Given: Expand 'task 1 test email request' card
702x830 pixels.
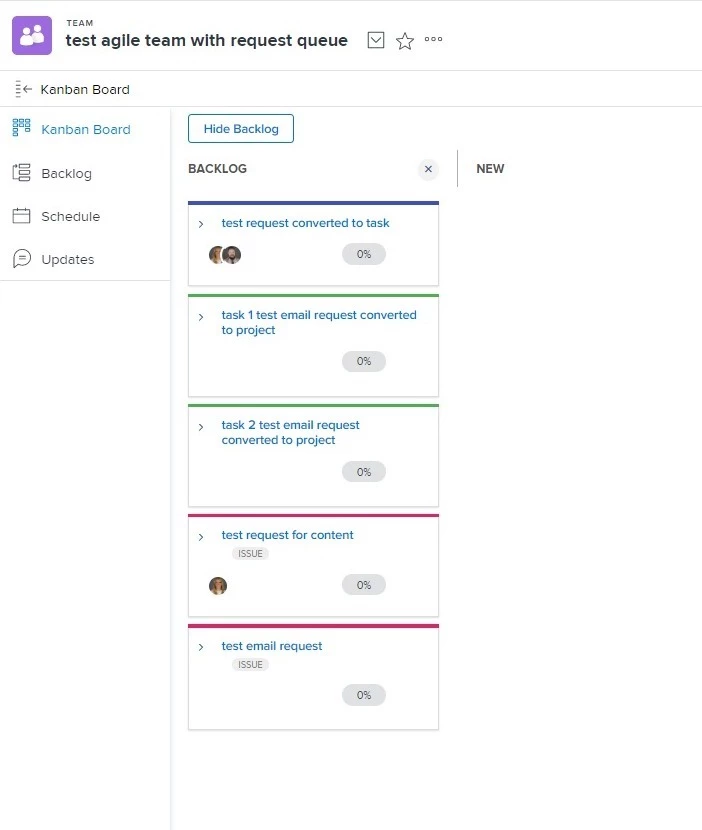Looking at the screenshot, I should coord(201,317).
